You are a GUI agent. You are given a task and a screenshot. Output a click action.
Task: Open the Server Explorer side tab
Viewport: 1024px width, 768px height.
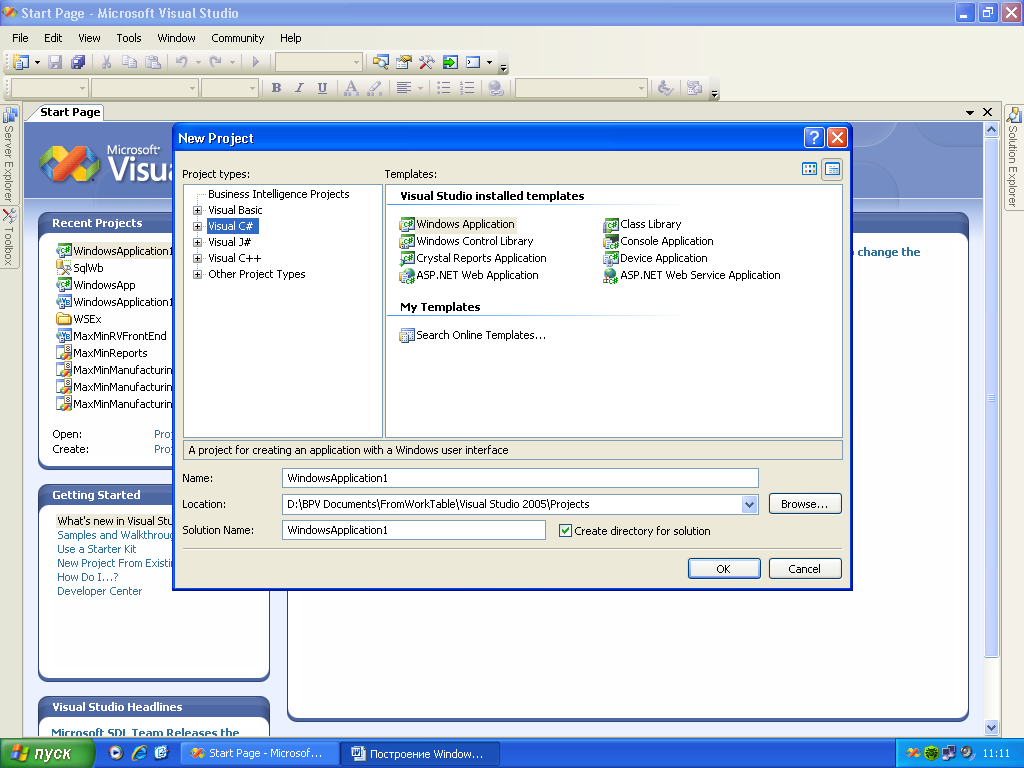(x=9, y=154)
